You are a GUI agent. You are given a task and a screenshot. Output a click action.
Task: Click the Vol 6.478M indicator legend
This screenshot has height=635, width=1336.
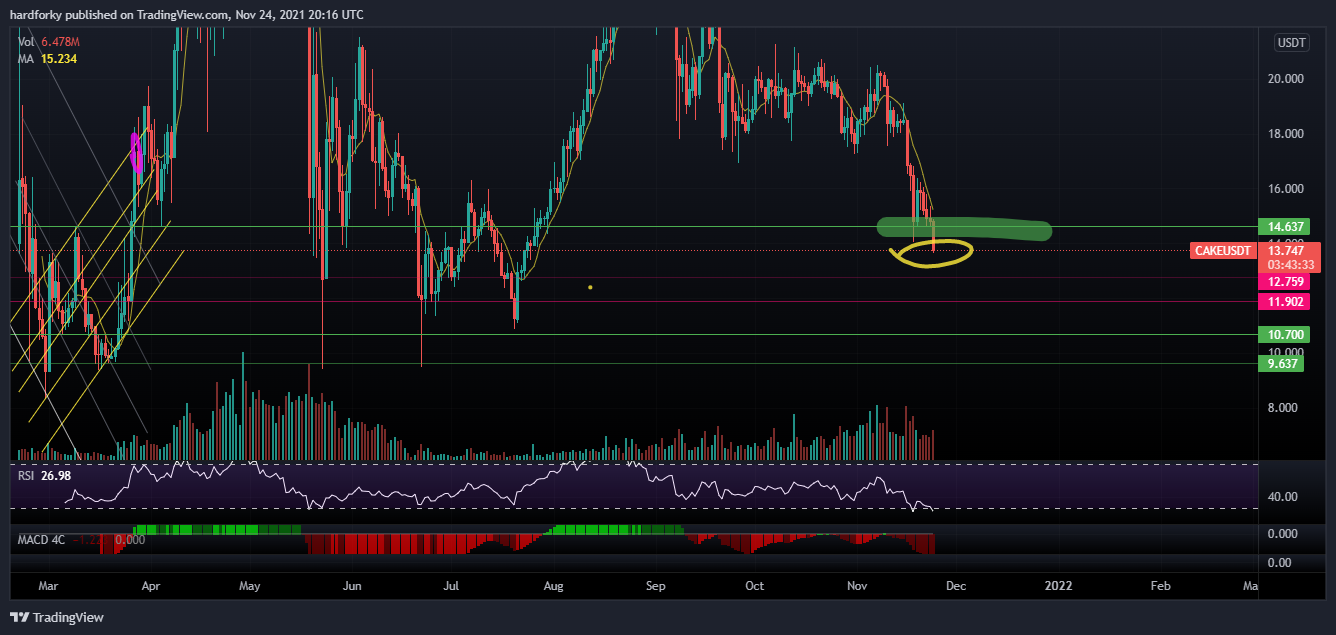47,43
